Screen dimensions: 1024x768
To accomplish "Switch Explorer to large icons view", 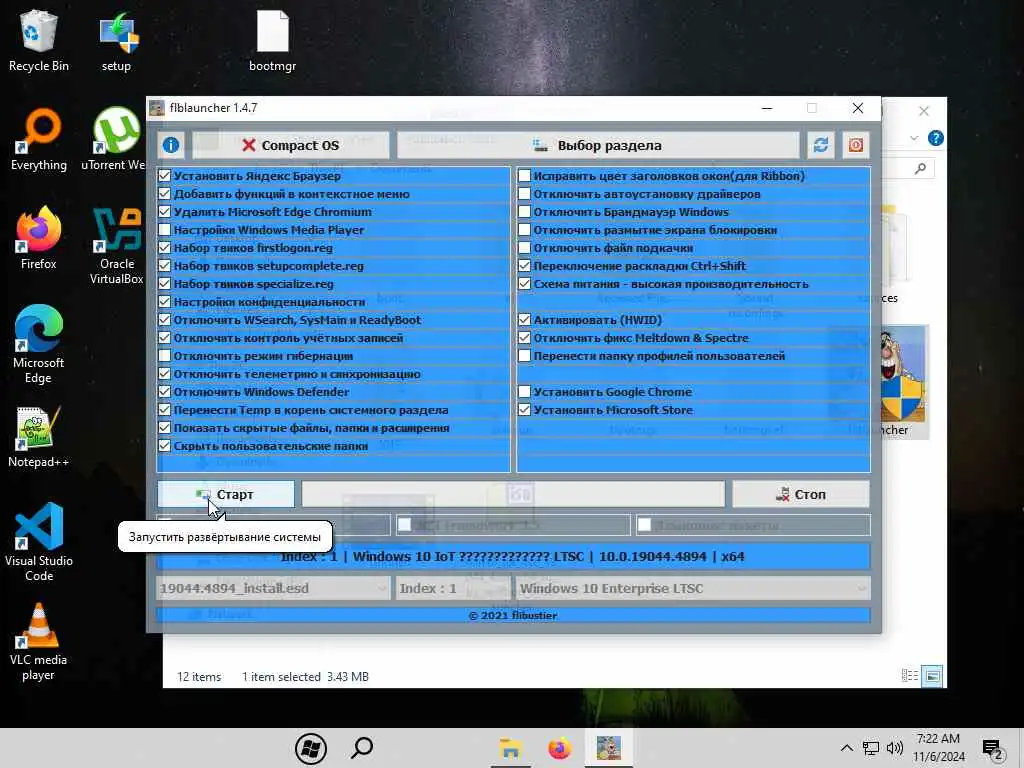I will click(x=933, y=676).
